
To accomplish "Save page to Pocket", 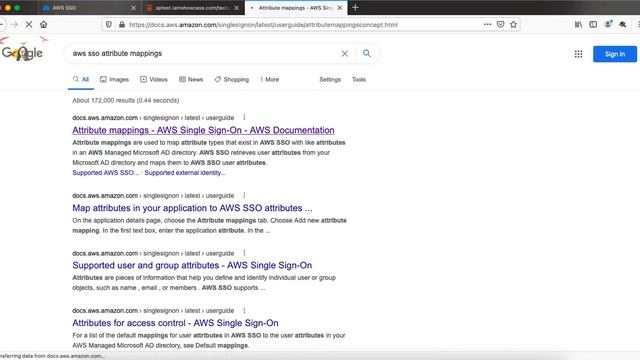I will (500, 24).
